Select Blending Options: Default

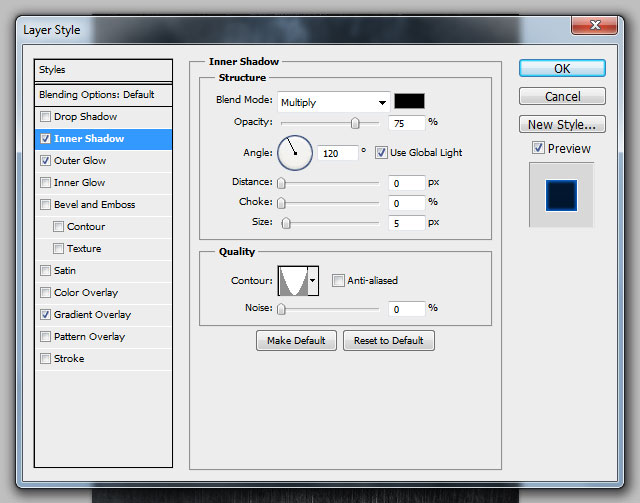[103, 95]
